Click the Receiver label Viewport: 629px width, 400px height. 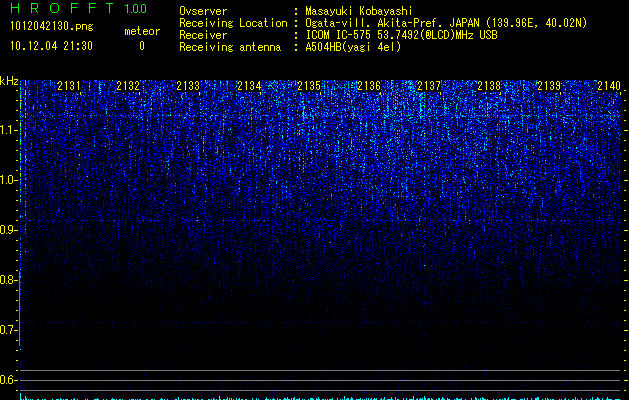203,35
